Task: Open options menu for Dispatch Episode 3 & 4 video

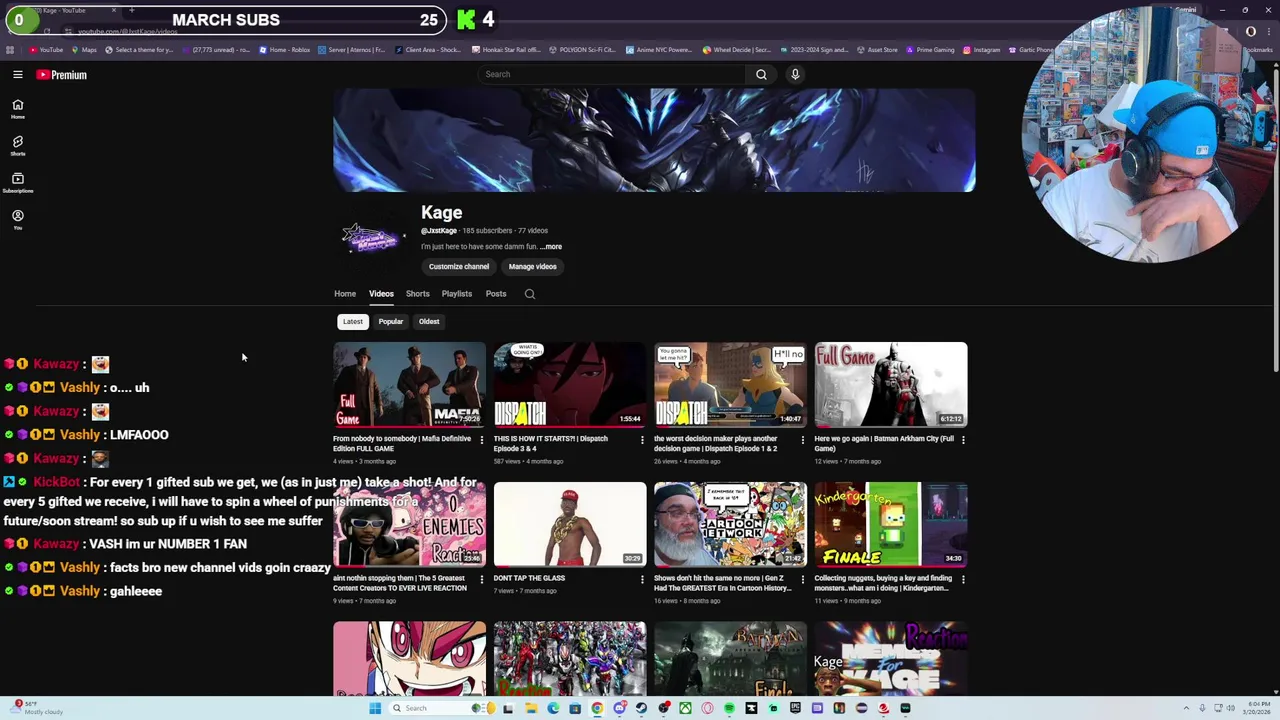Action: tap(642, 439)
